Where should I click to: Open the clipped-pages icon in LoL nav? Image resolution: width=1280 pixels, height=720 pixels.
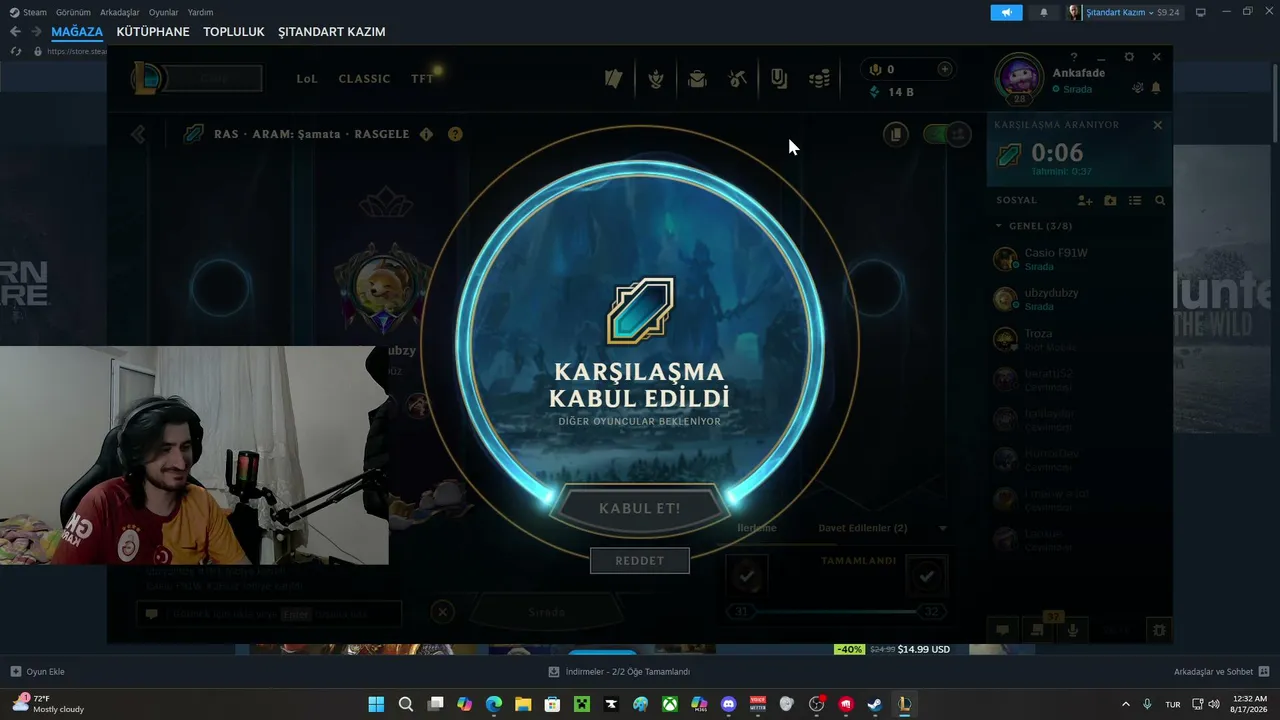coord(779,79)
